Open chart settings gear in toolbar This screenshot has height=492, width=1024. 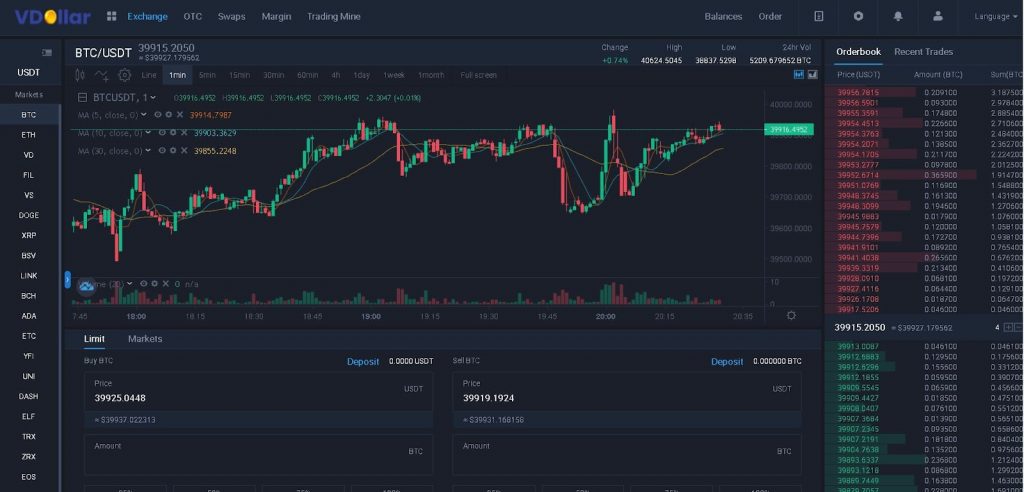pos(125,75)
